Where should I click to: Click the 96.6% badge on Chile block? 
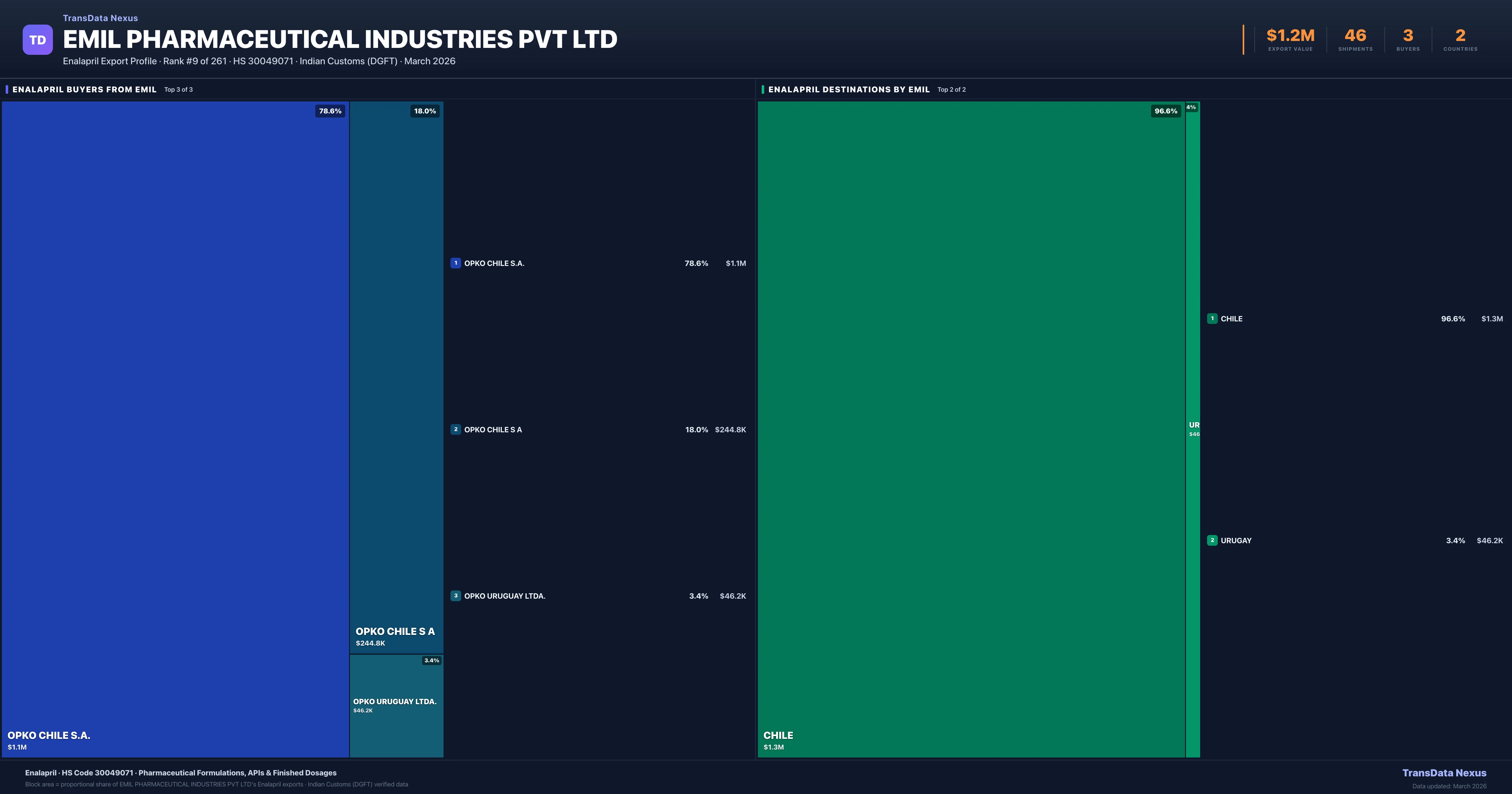(x=1166, y=111)
